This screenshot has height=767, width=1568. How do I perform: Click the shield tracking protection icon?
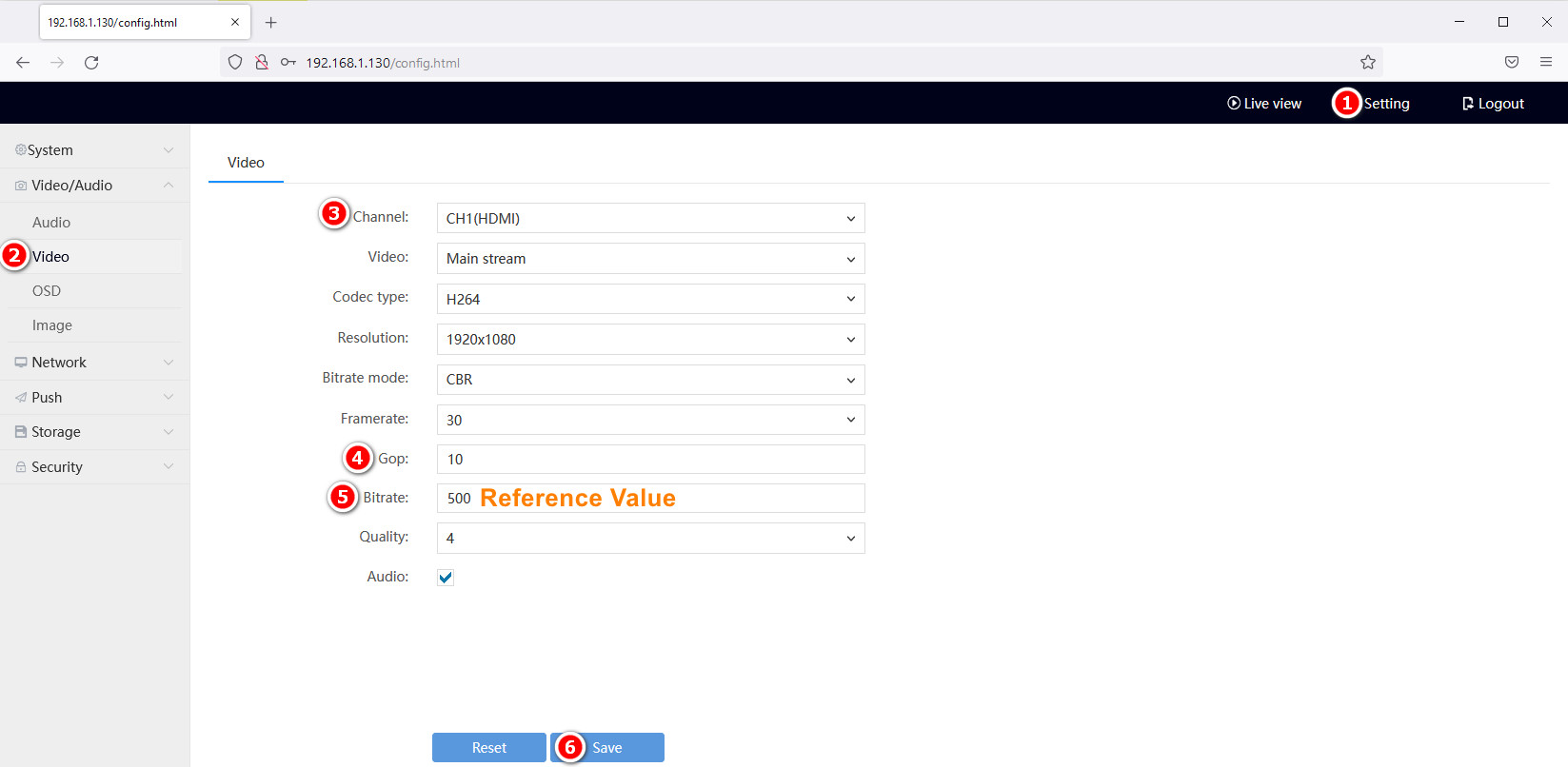click(235, 63)
